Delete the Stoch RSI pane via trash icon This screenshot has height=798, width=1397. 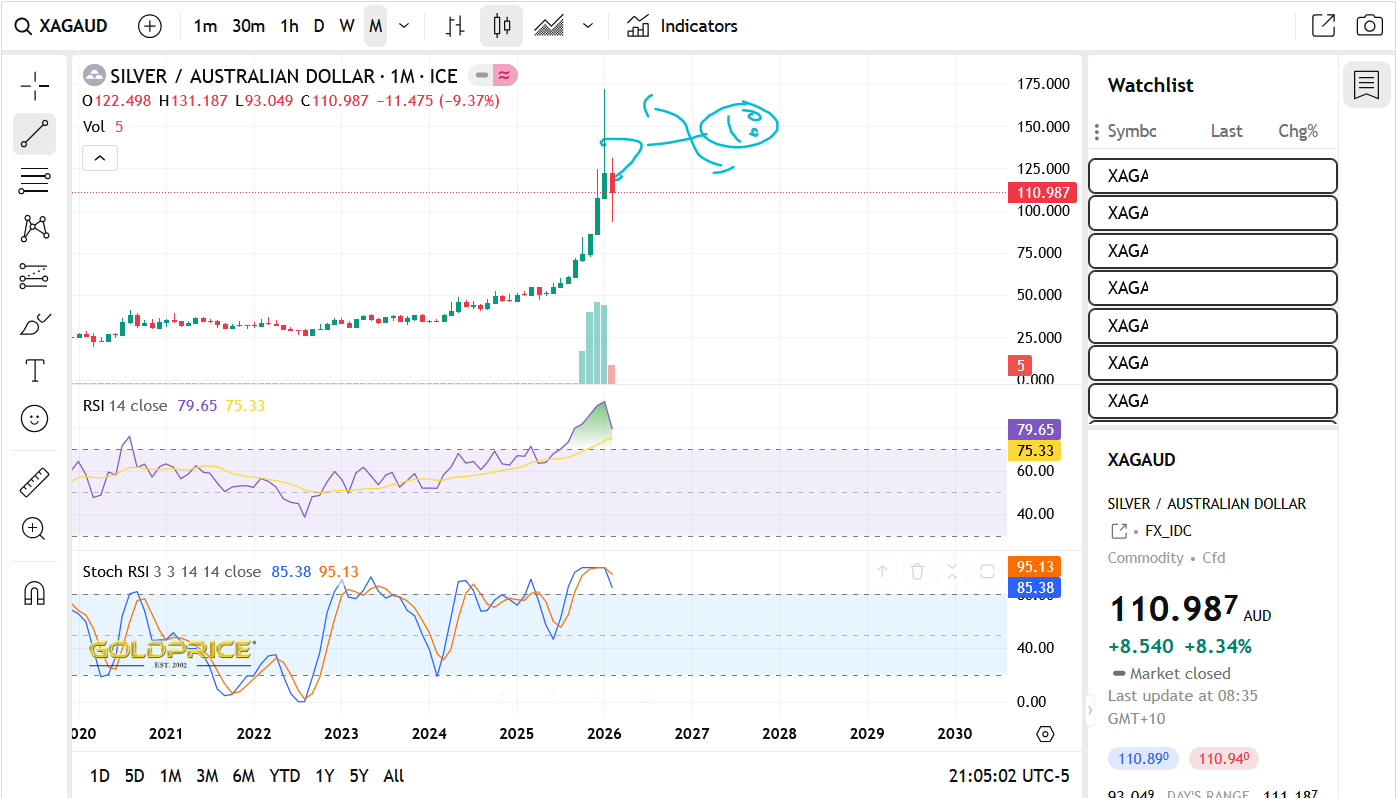(x=917, y=572)
